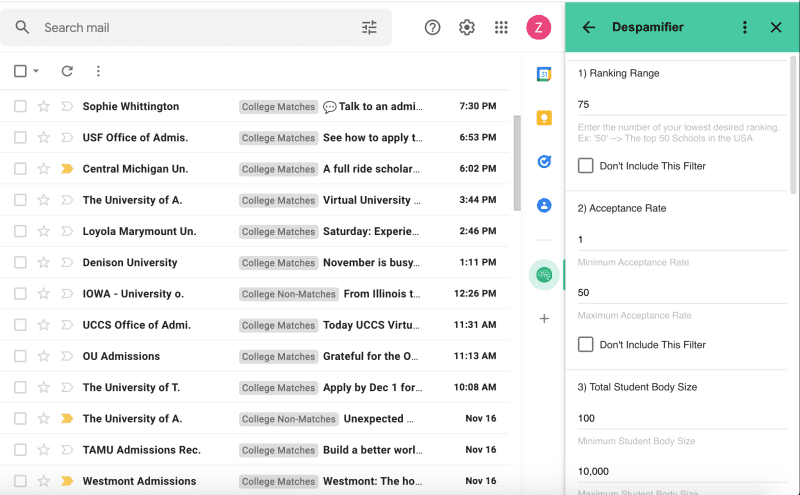Select the Sophie Whittington email checkbox
This screenshot has height=495, width=800.
[x=20, y=107]
